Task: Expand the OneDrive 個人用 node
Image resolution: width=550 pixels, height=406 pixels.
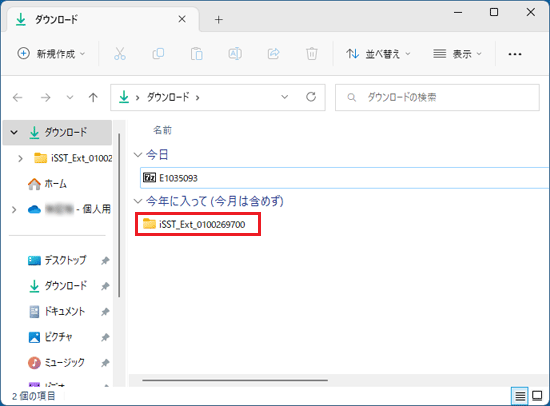Action: click(14, 210)
